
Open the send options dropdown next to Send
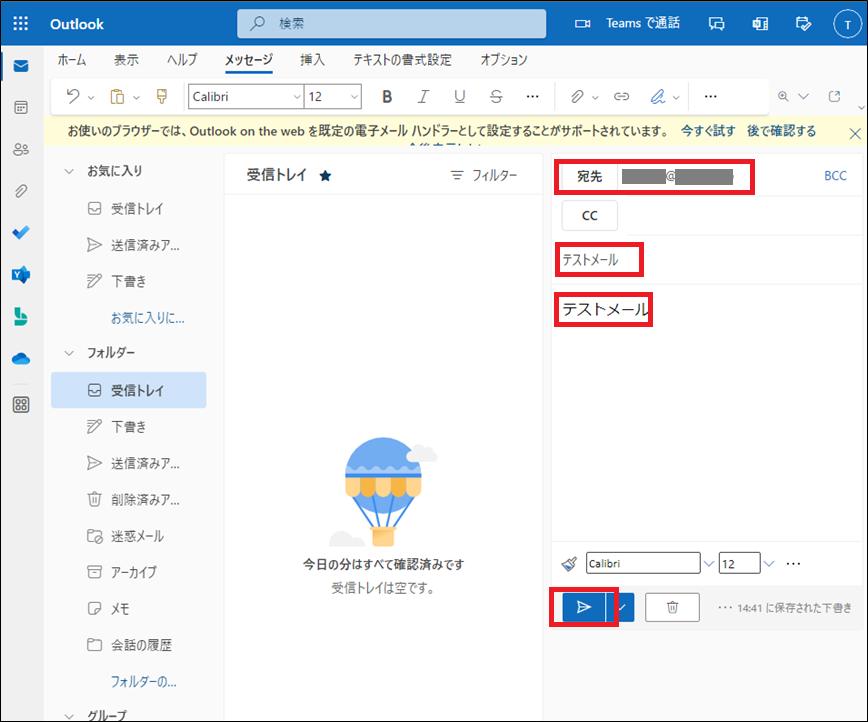pyautogui.click(x=622, y=607)
